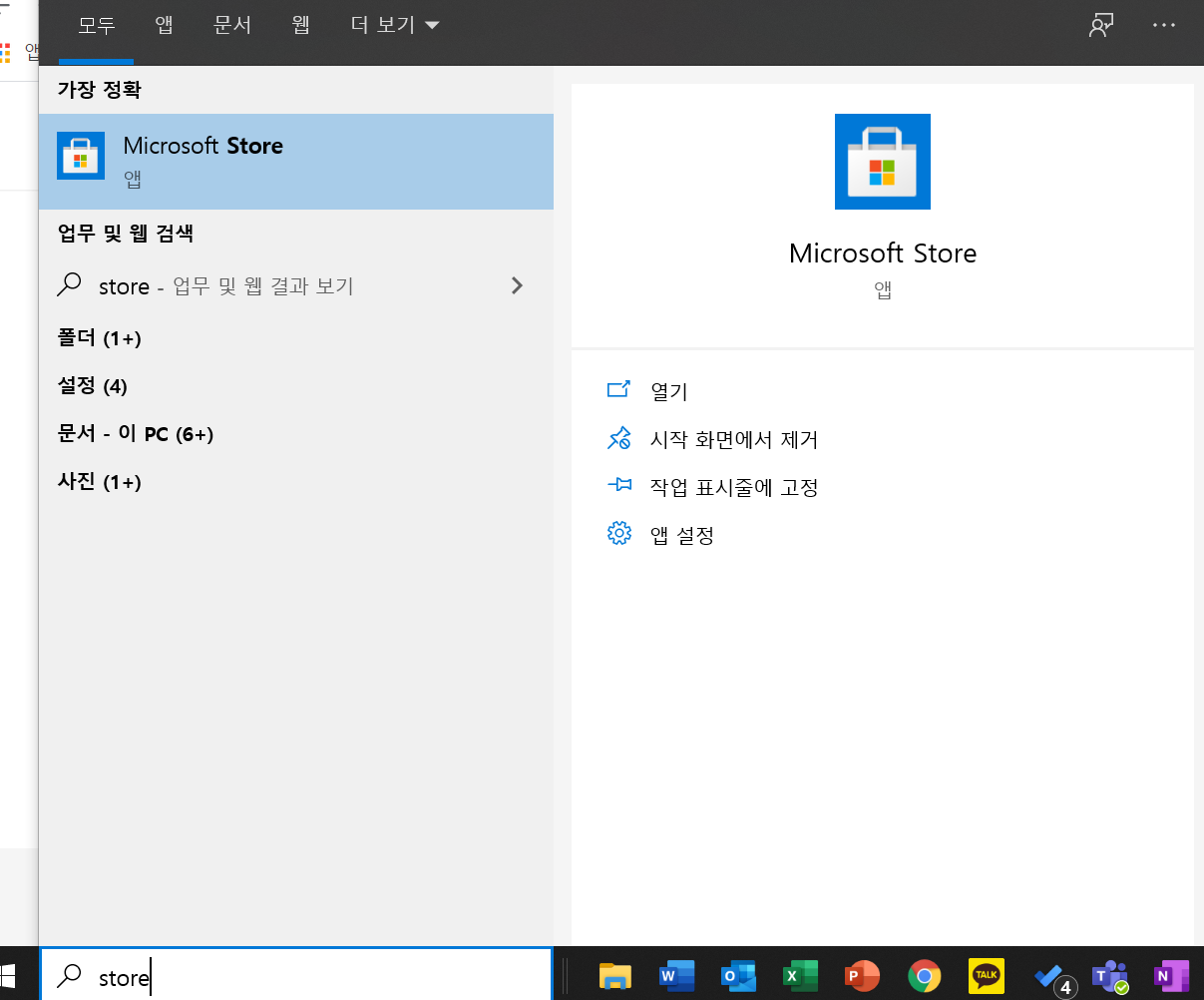Click the feedback icon in search header
This screenshot has height=1000, width=1204.
pyautogui.click(x=1101, y=26)
